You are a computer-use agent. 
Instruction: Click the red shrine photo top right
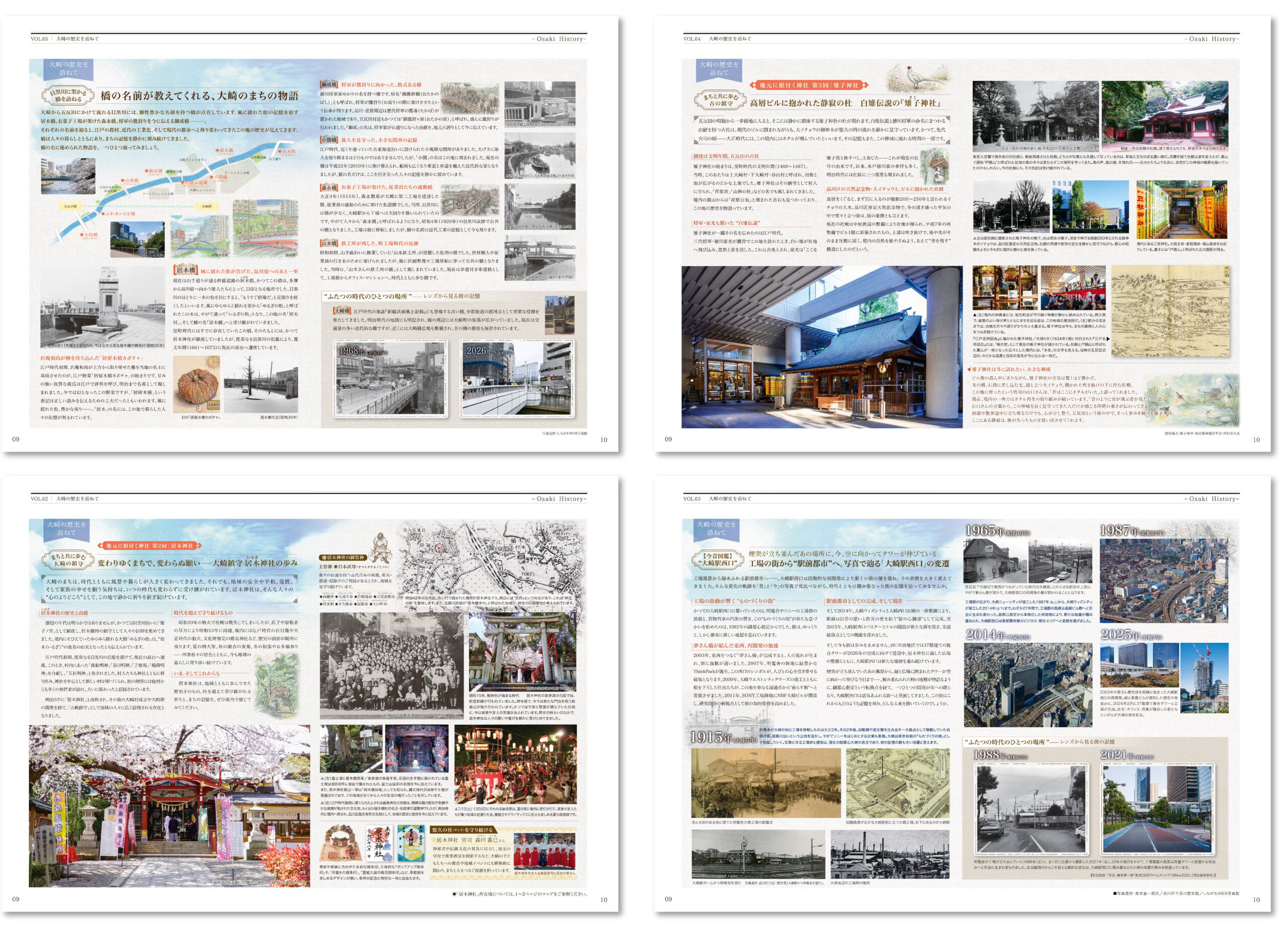[x=1164, y=116]
